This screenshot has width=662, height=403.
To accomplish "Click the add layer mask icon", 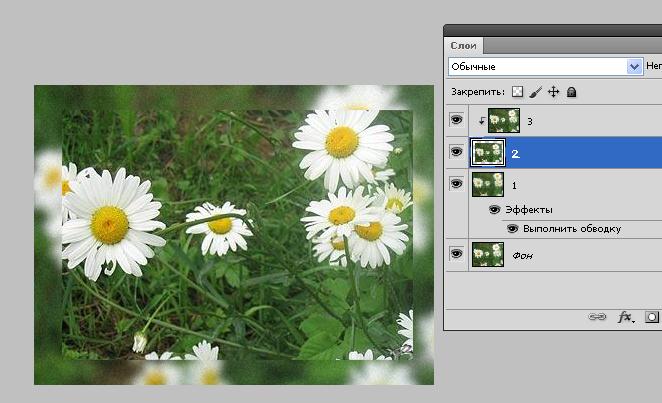I will click(652, 317).
